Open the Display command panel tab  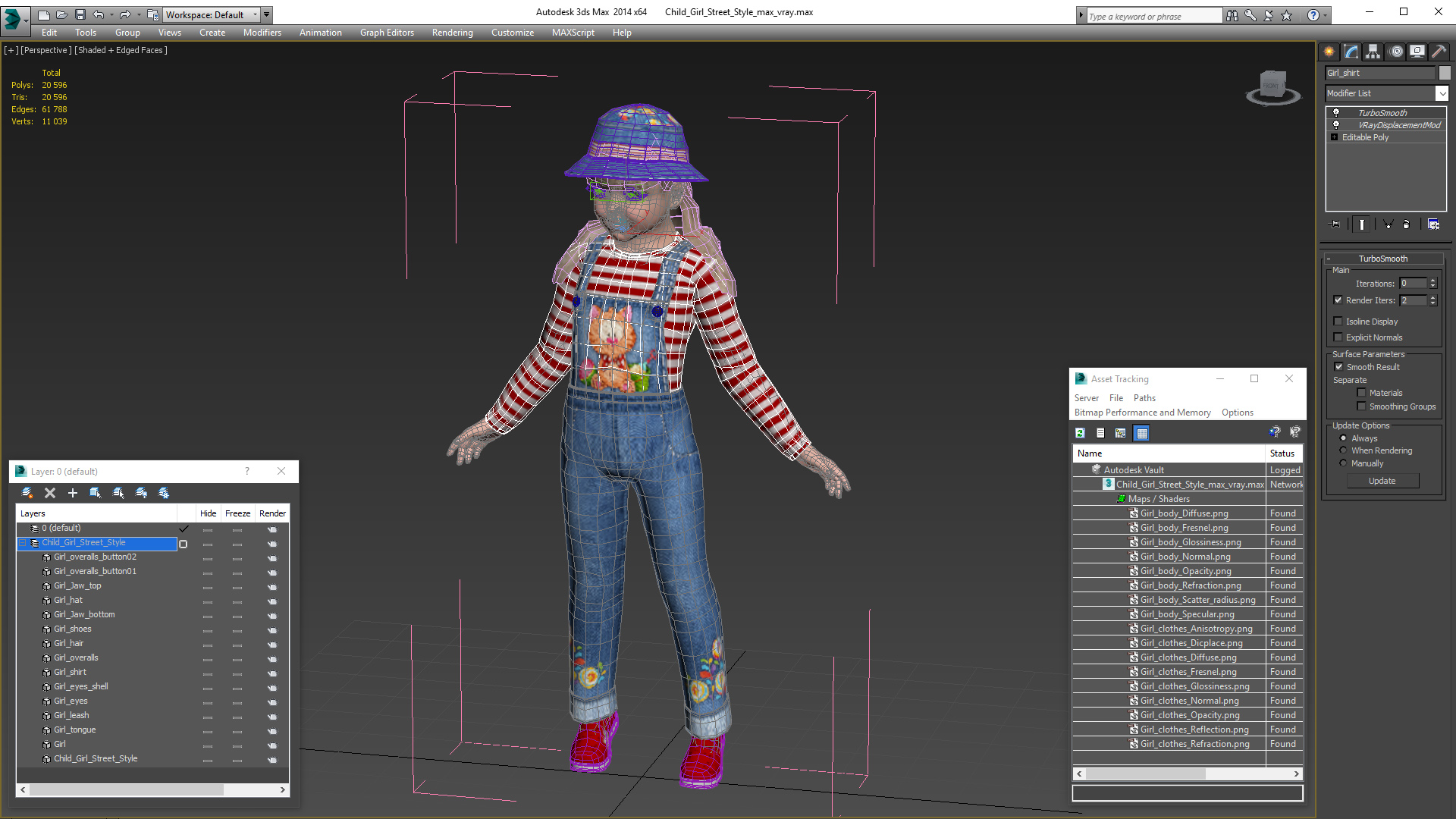point(1417,52)
